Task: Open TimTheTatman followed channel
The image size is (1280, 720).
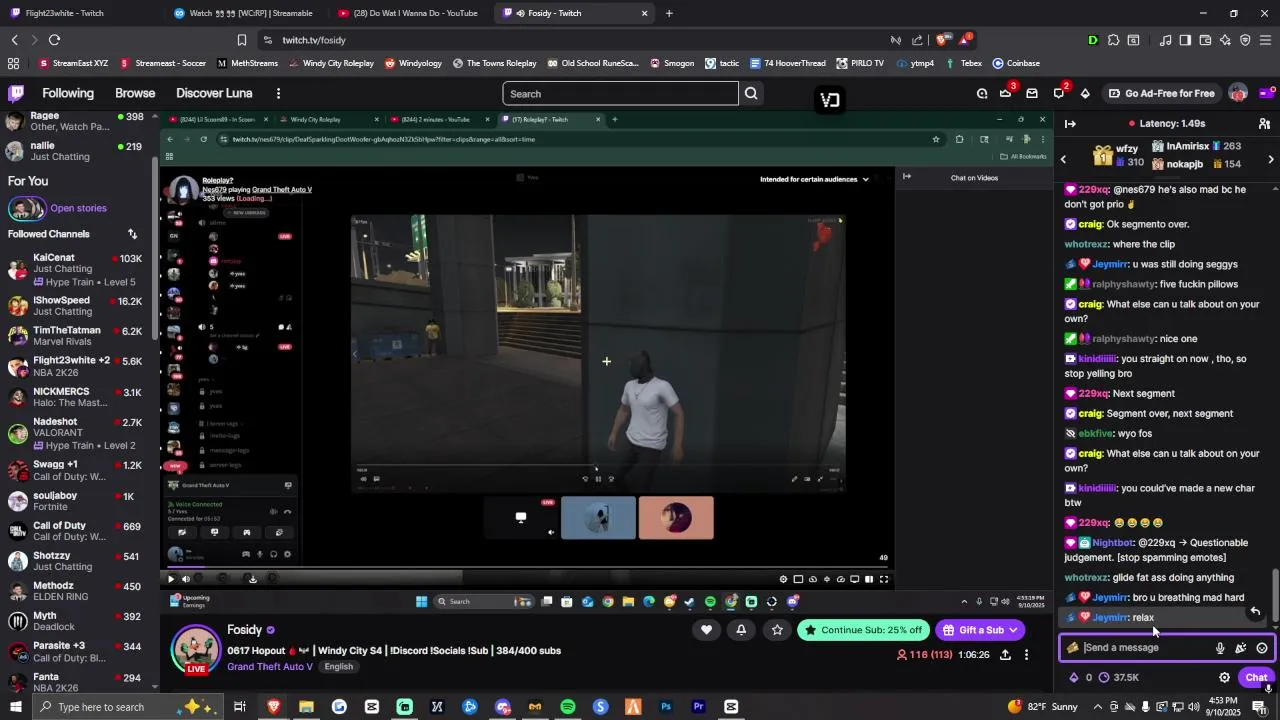Action: [x=78, y=336]
